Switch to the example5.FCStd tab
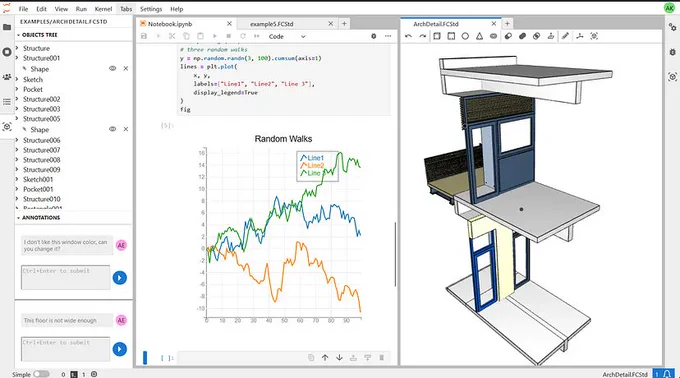680x378 pixels. click(x=271, y=24)
